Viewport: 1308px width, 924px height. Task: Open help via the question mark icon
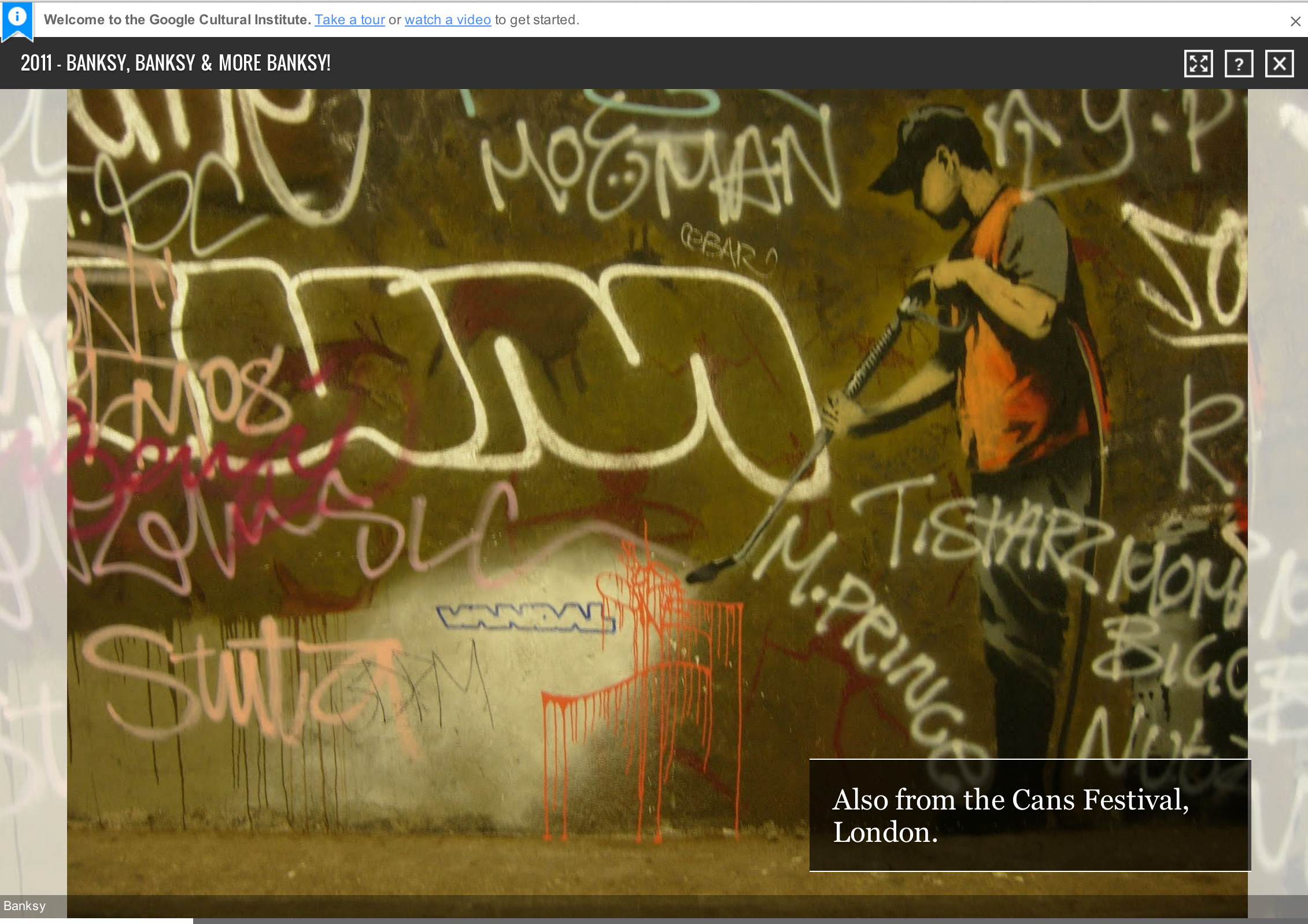1239,64
